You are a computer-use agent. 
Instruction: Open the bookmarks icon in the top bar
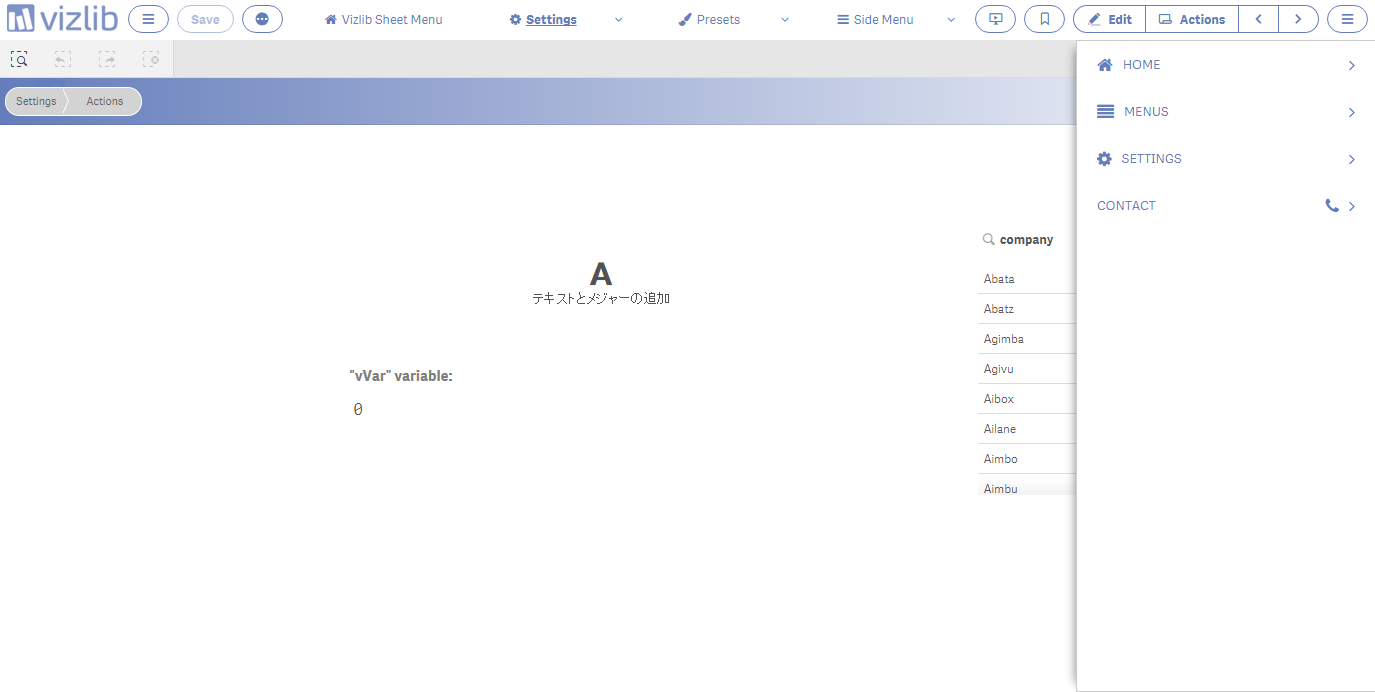[1044, 19]
